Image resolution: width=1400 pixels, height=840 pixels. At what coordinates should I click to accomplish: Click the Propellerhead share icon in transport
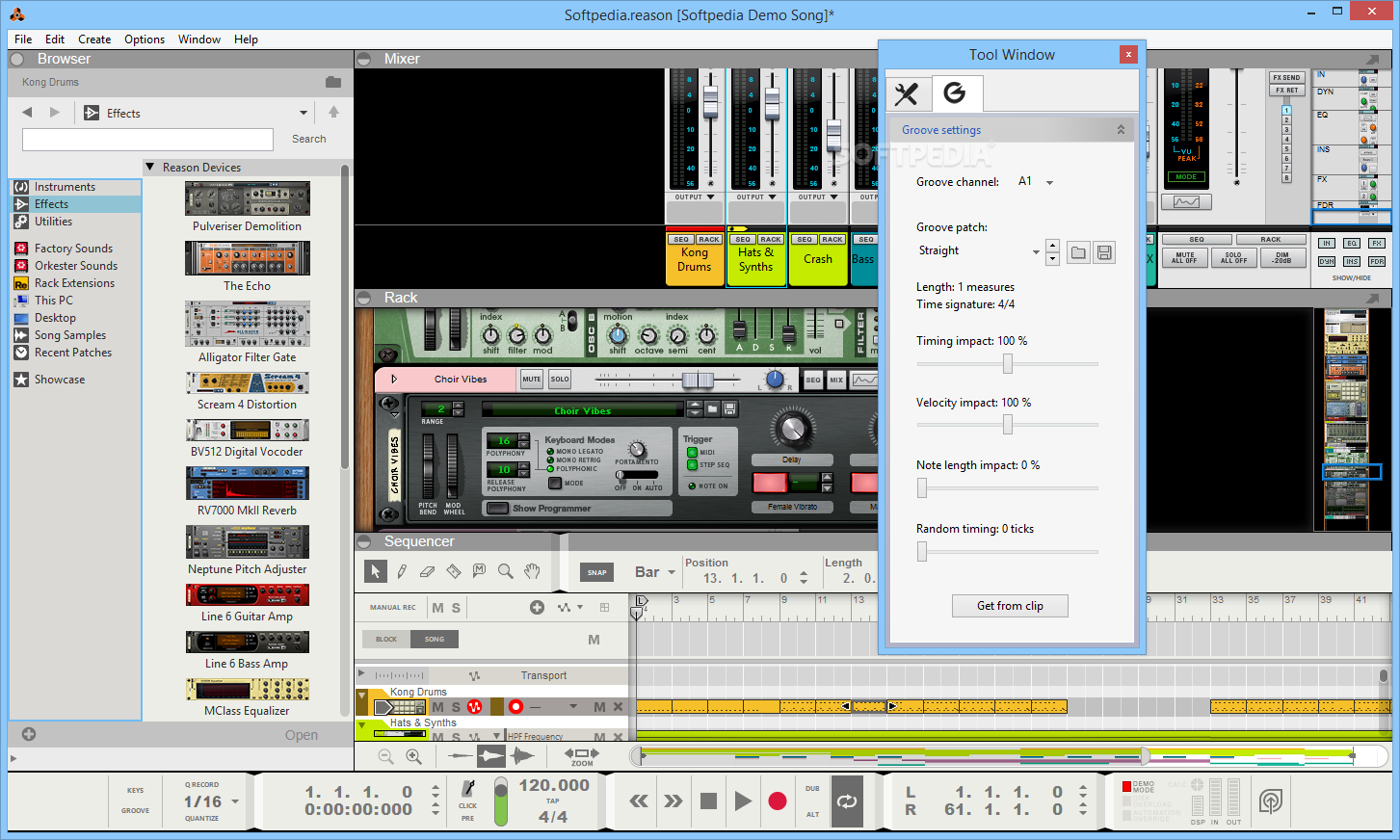(x=1271, y=801)
